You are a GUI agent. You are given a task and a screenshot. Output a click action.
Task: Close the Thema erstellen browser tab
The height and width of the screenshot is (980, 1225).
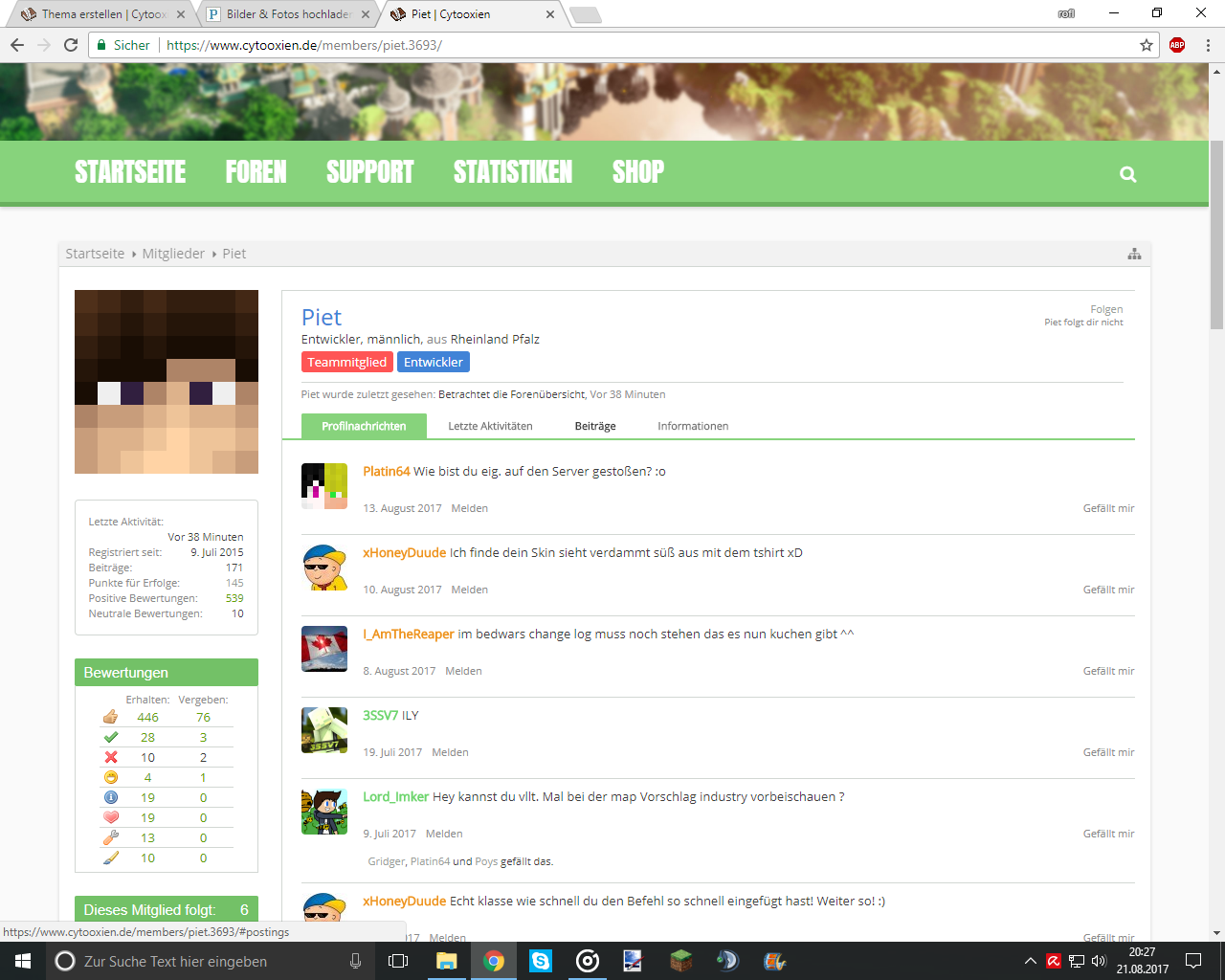click(x=181, y=14)
